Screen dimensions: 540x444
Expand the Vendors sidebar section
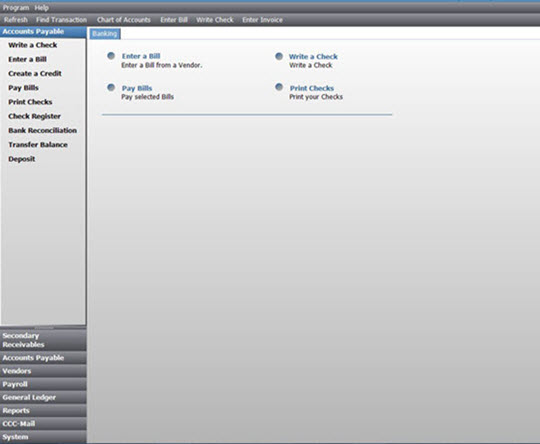[43, 371]
